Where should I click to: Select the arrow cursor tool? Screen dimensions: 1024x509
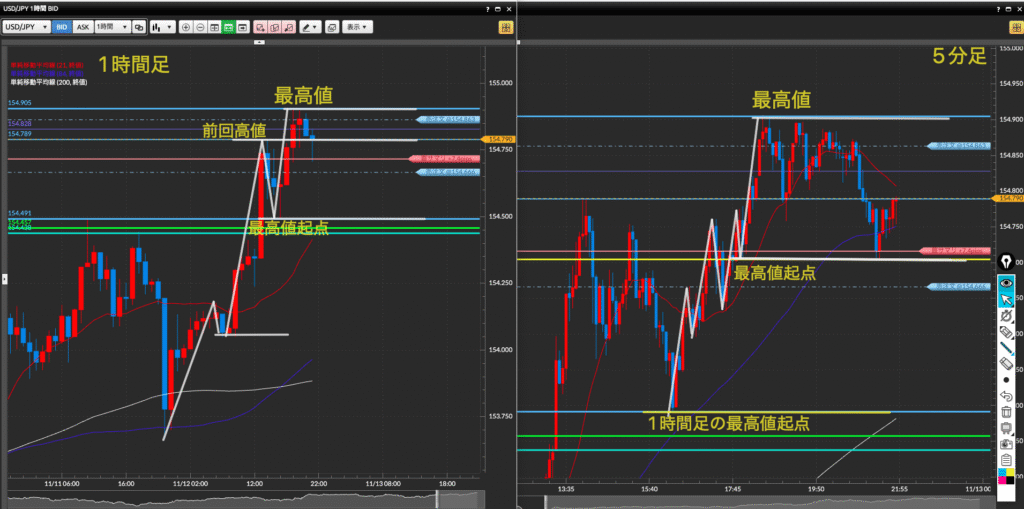point(1007,299)
